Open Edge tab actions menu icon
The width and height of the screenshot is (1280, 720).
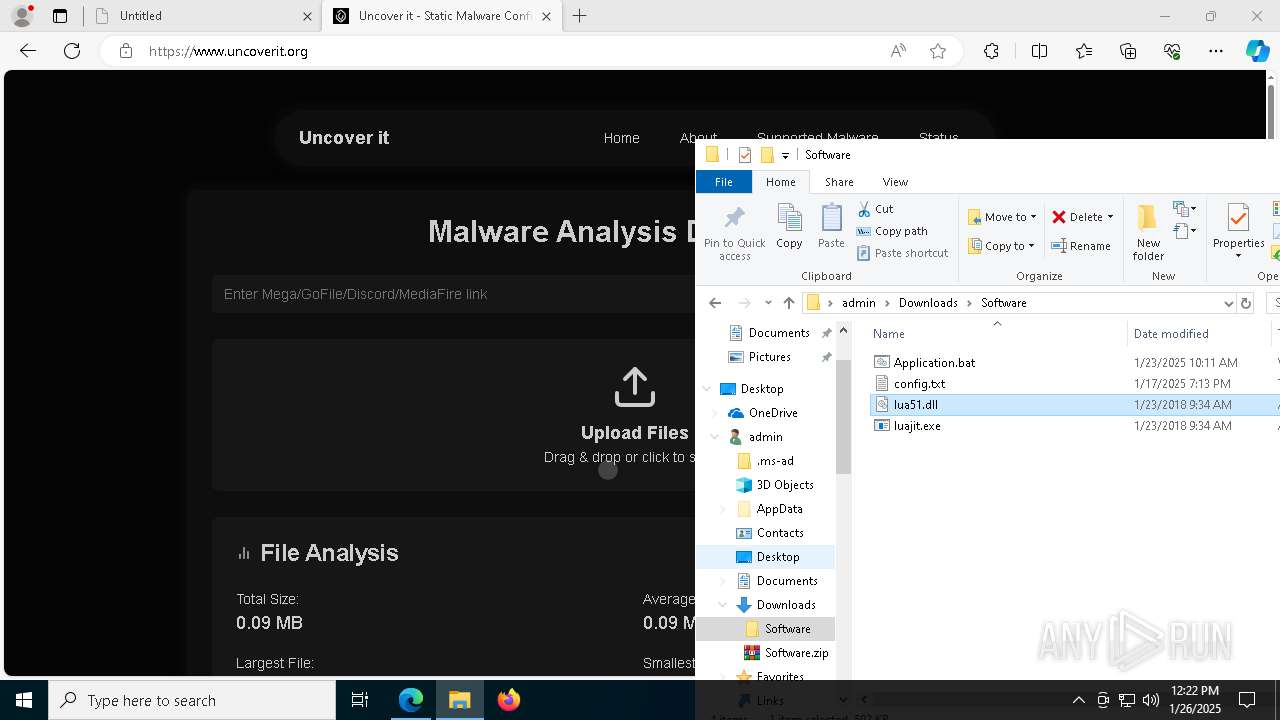pos(60,16)
